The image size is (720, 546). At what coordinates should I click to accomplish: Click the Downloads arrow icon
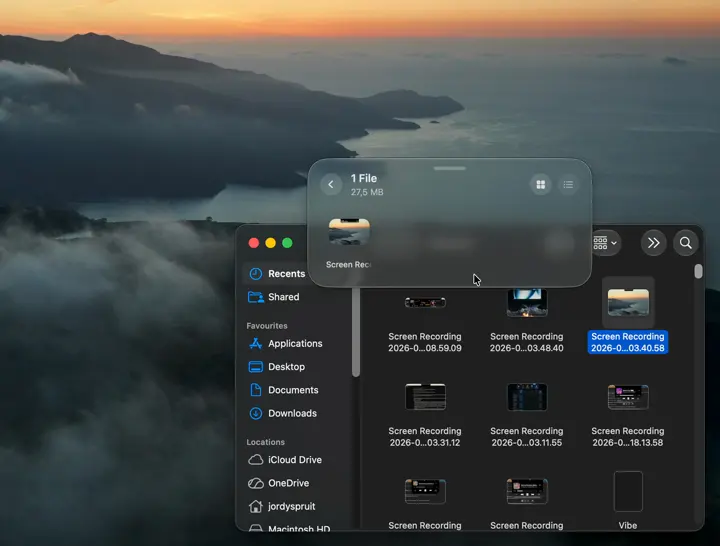click(256, 413)
